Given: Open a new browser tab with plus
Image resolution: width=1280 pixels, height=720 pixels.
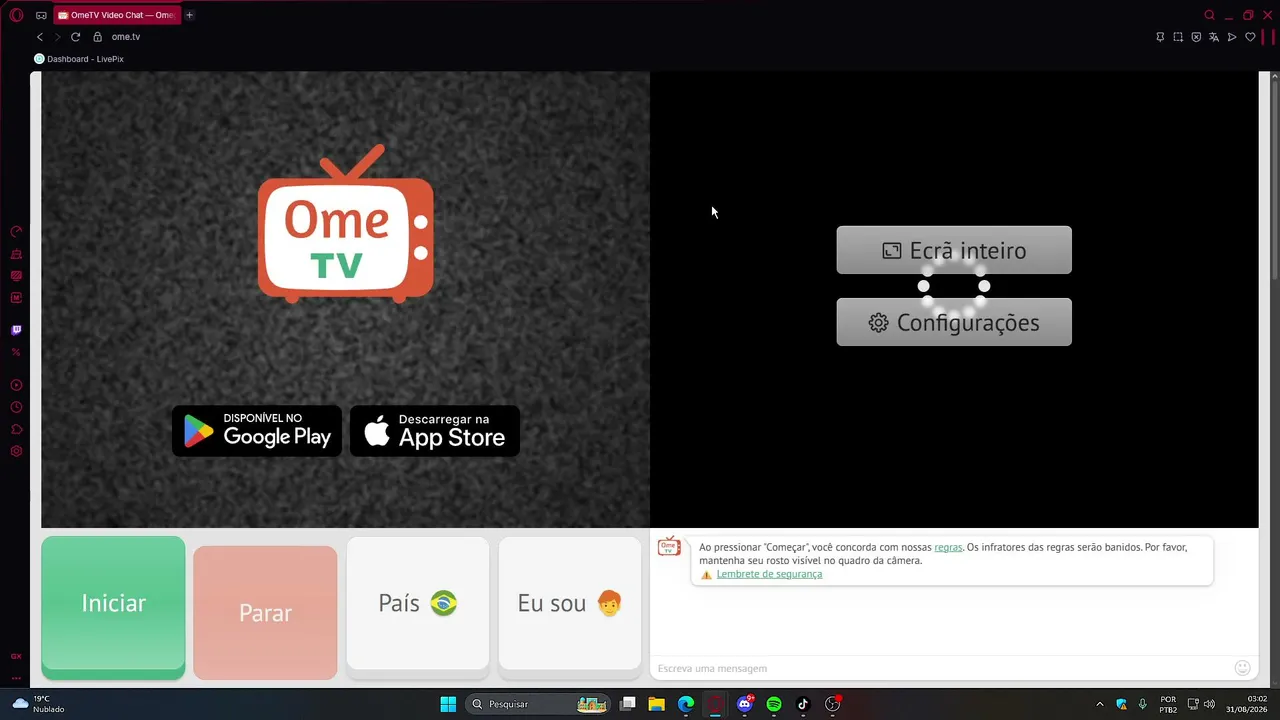Looking at the screenshot, I should click(x=189, y=15).
